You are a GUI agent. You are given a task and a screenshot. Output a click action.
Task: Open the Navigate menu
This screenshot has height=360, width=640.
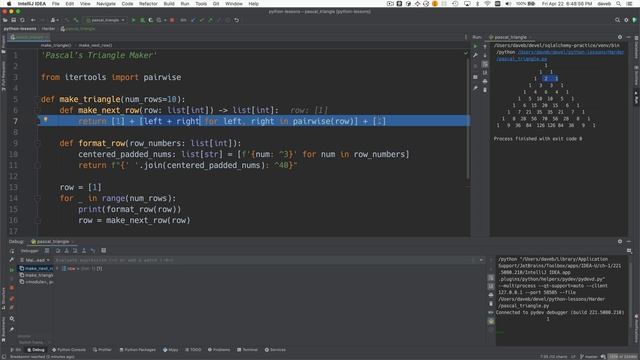tap(106, 4)
